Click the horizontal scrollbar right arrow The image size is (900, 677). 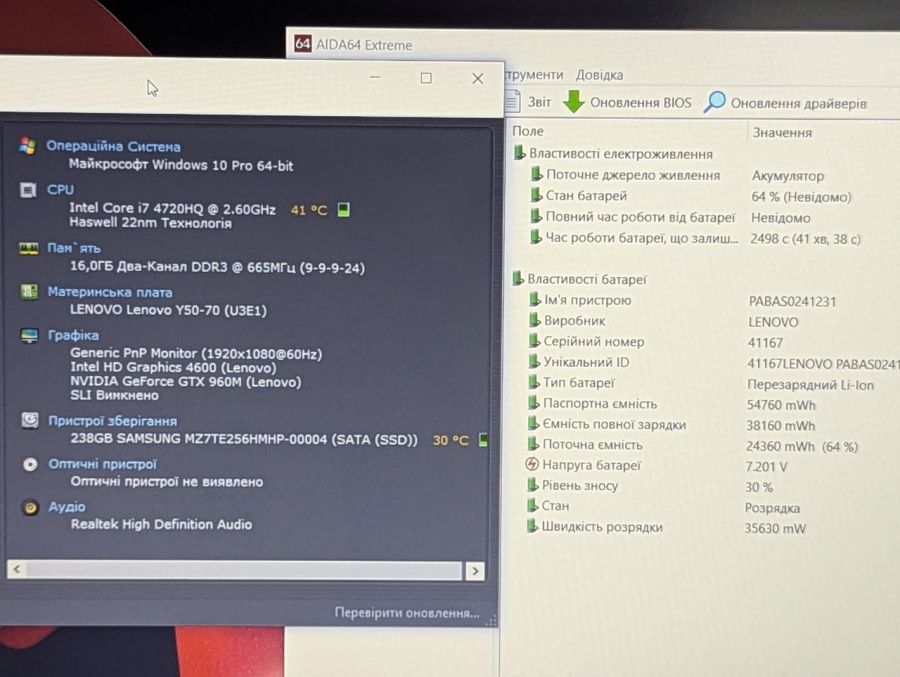pos(475,571)
